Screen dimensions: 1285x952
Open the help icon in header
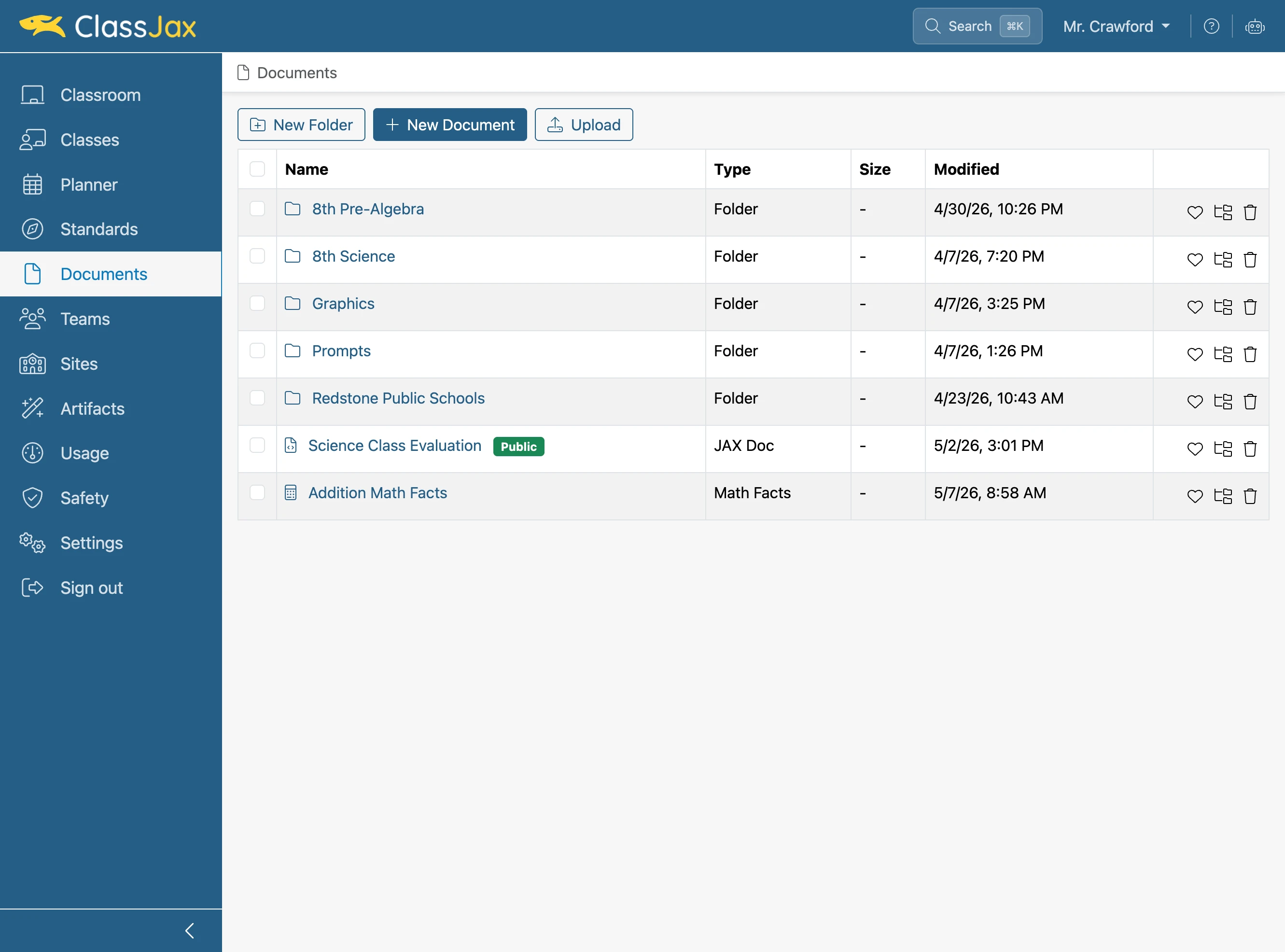point(1211,27)
